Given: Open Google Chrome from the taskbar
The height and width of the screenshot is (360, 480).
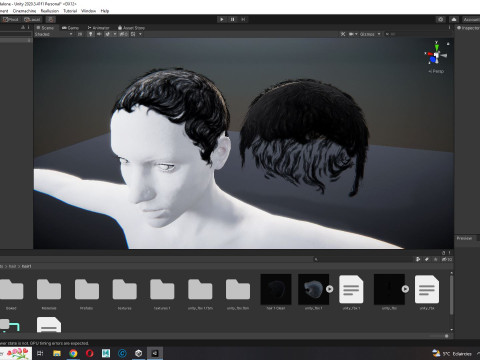Looking at the screenshot, I should 73,353.
